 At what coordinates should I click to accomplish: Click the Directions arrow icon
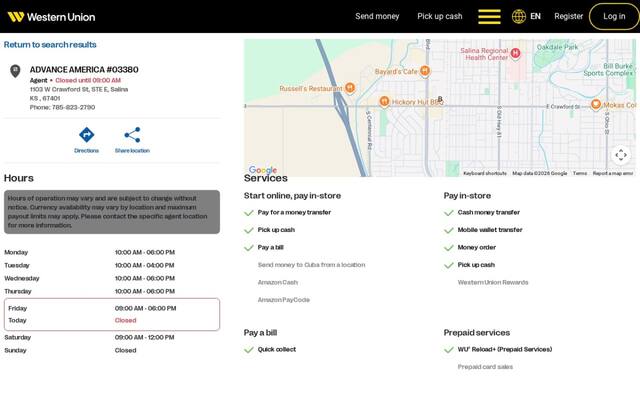point(87,135)
